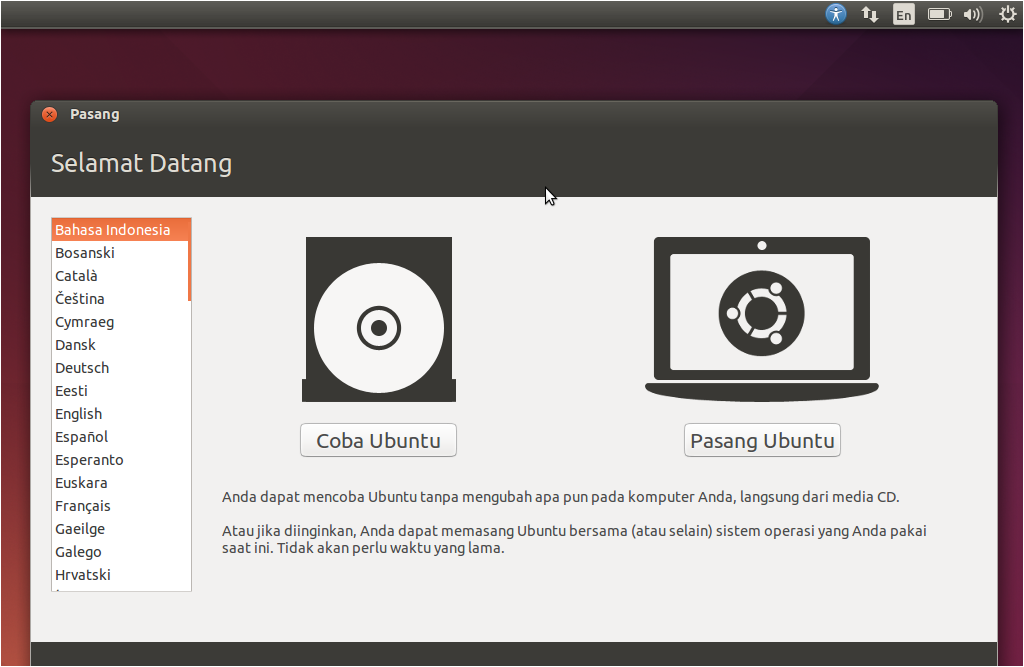Select Català language
The image size is (1024, 667).
120,276
